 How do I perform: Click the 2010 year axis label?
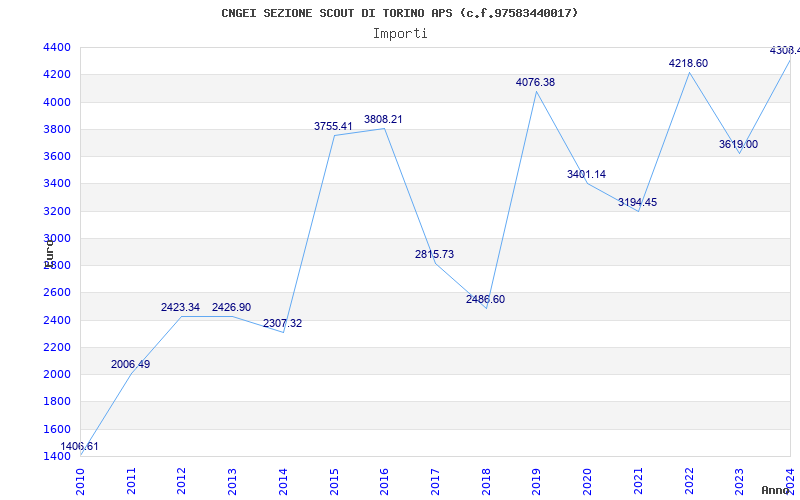(x=80, y=481)
